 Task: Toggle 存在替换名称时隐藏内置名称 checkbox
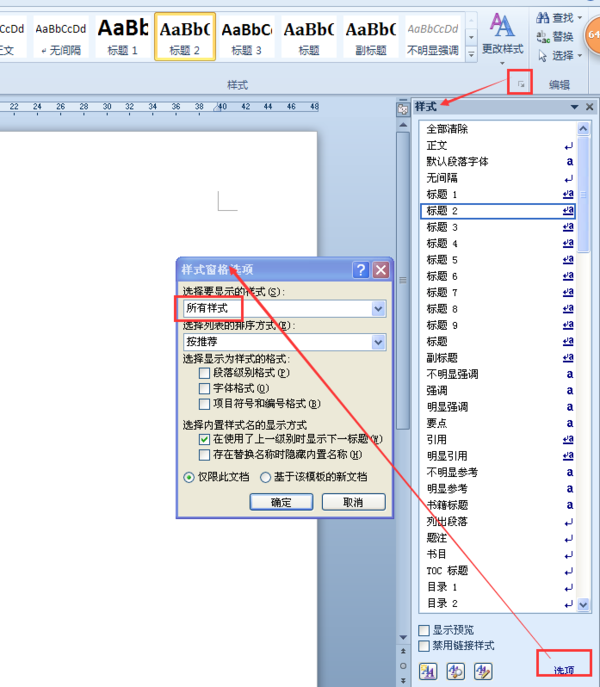click(204, 455)
